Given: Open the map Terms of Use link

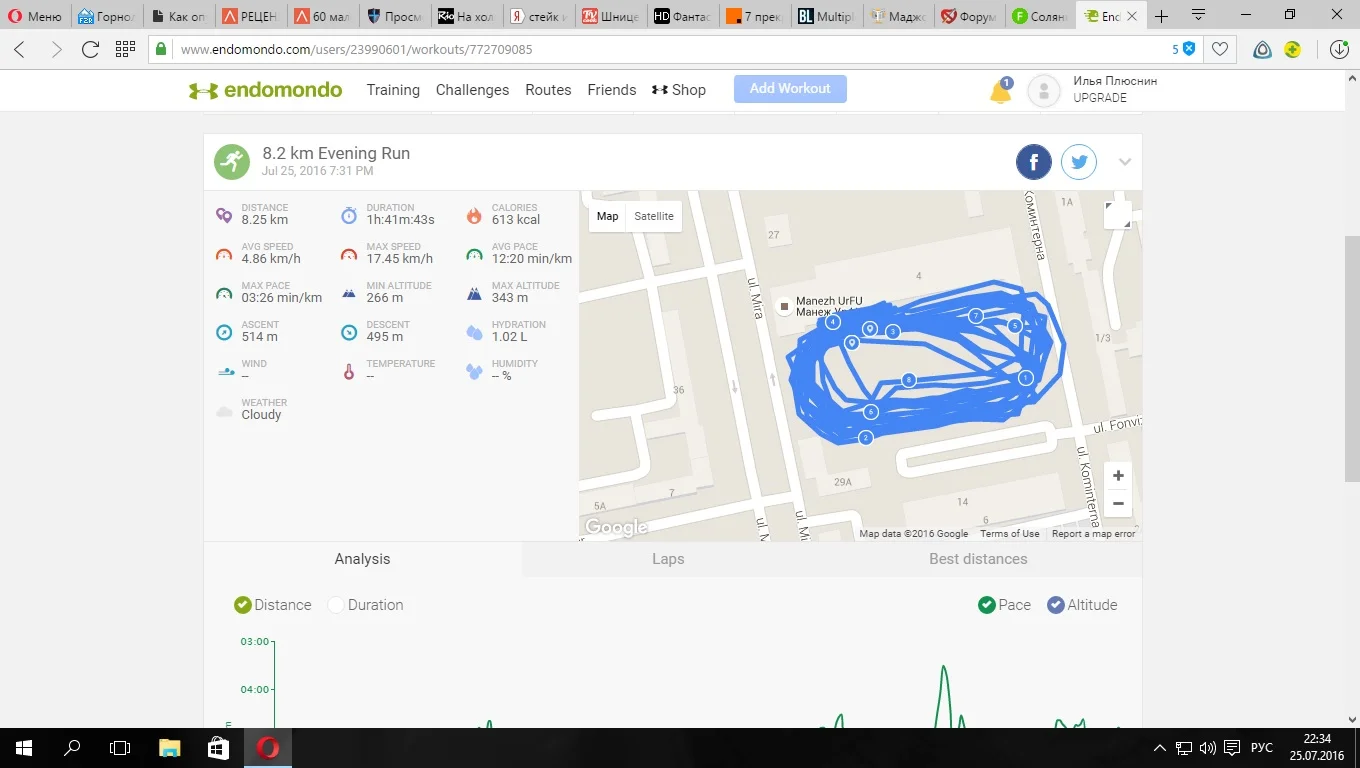Looking at the screenshot, I should (1009, 534).
